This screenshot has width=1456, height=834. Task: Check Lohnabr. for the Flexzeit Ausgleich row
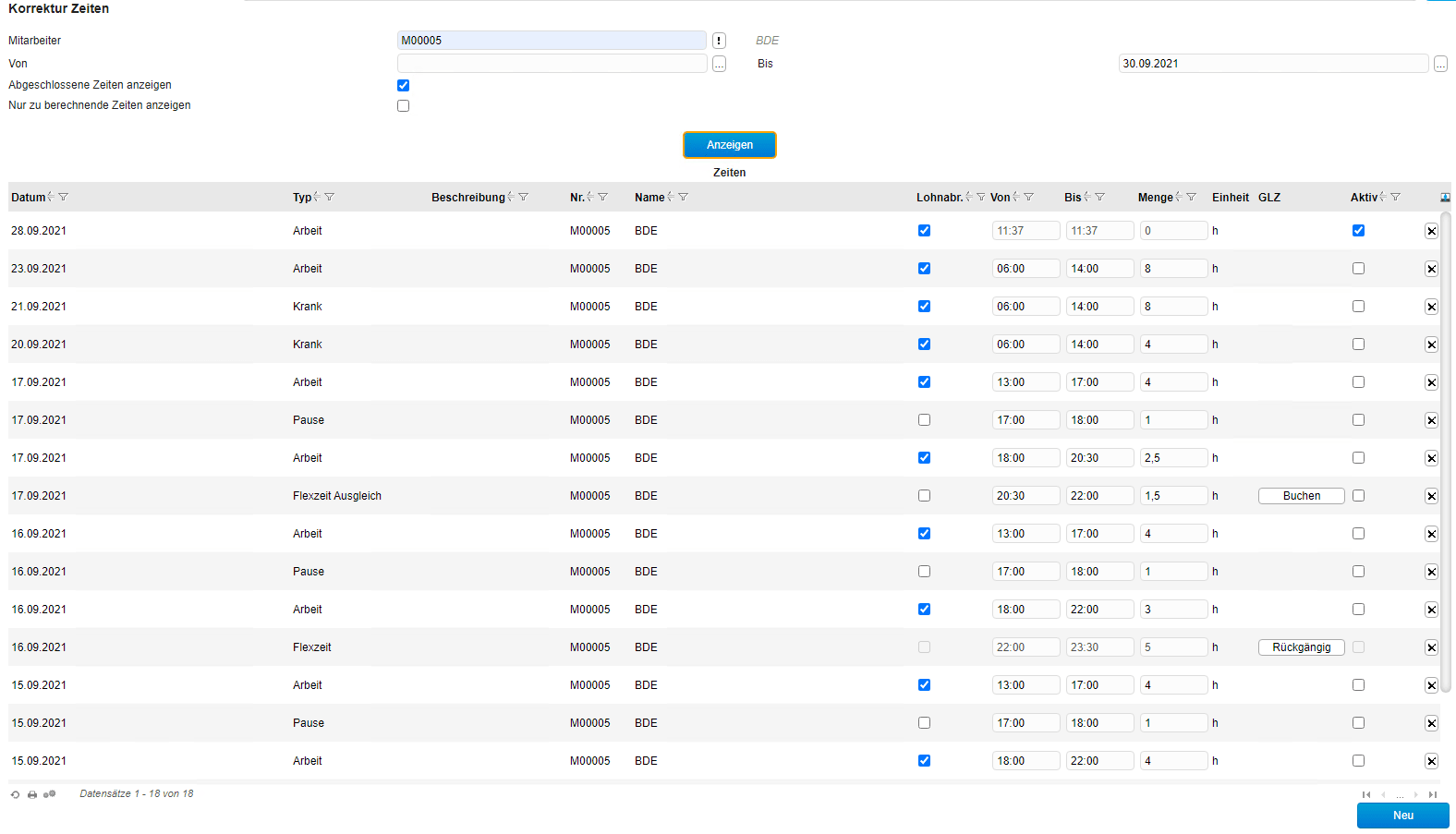pyautogui.click(x=924, y=496)
